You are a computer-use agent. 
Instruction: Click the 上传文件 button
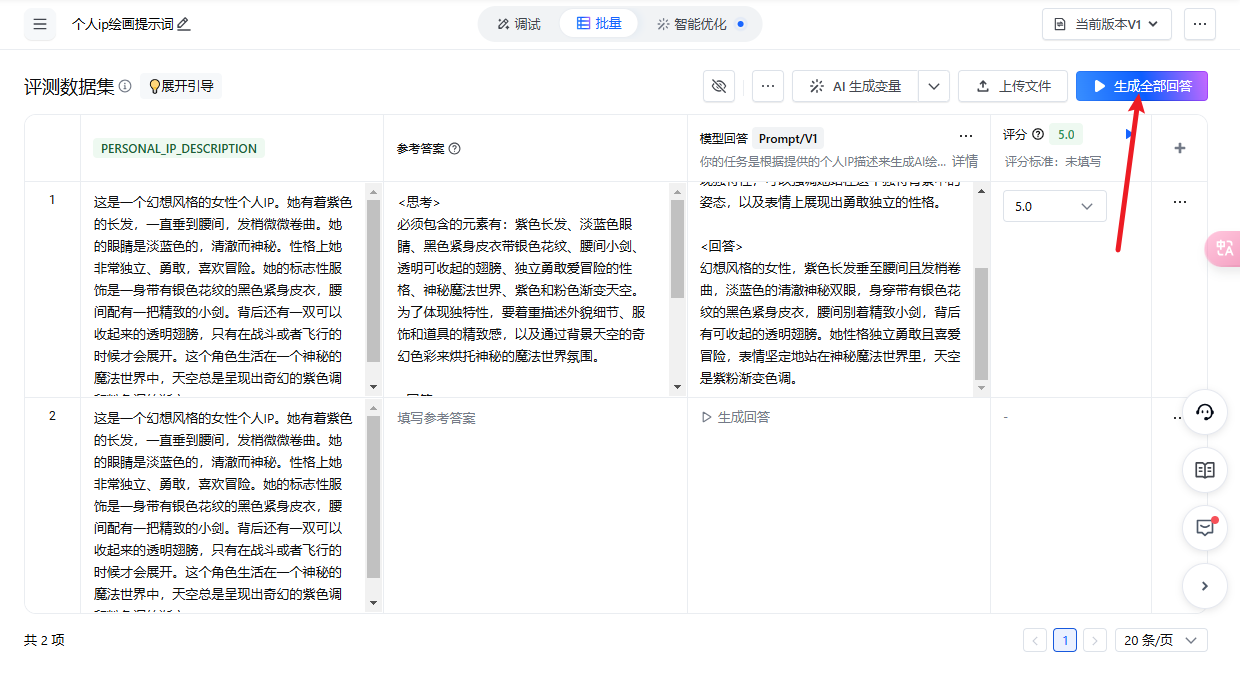(1013, 86)
